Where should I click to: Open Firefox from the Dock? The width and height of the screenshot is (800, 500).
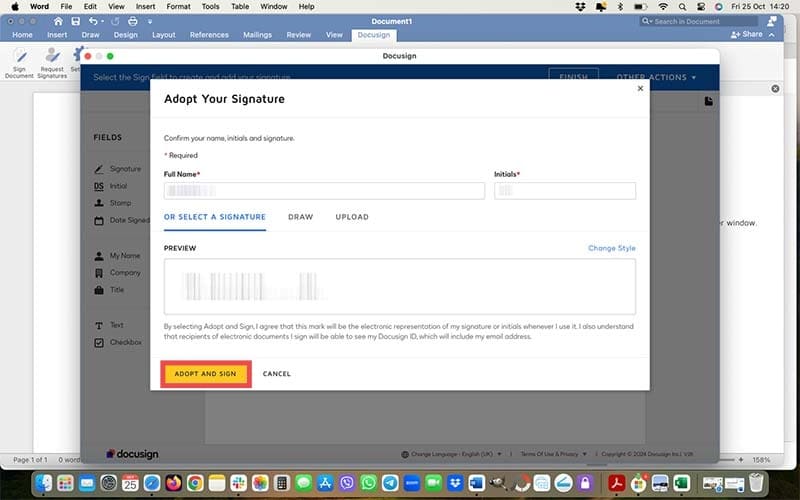[x=173, y=482]
